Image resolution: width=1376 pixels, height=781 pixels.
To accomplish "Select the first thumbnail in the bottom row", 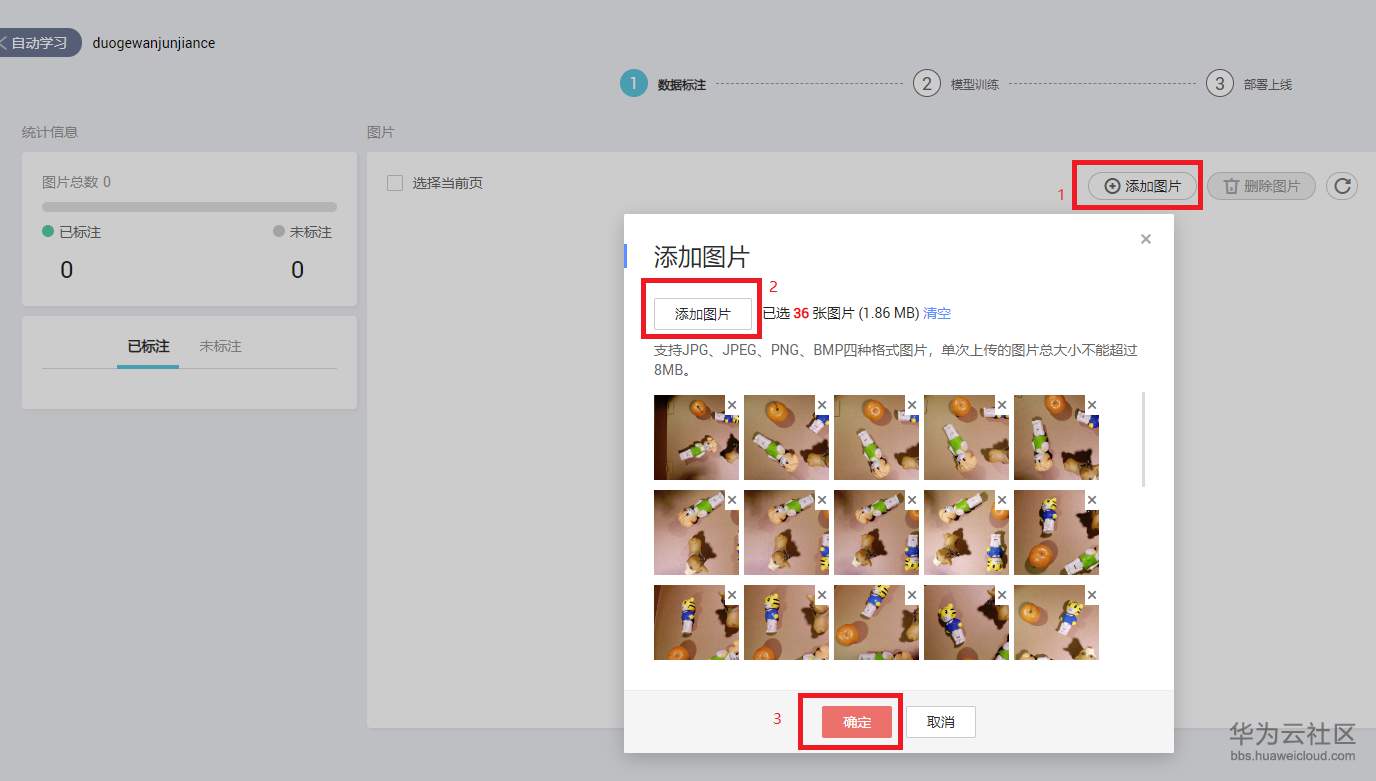I will (696, 622).
